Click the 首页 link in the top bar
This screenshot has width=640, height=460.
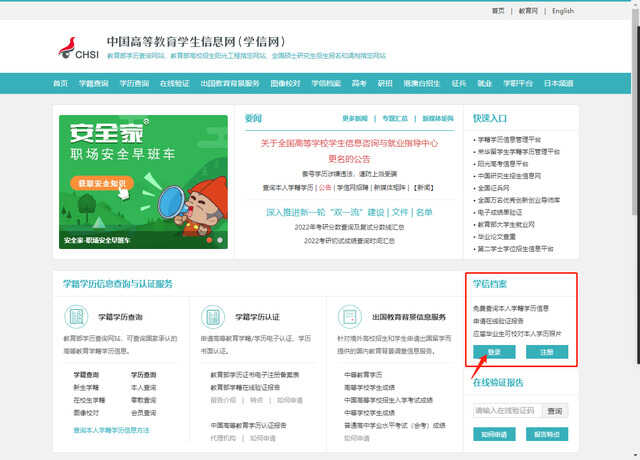pos(498,11)
